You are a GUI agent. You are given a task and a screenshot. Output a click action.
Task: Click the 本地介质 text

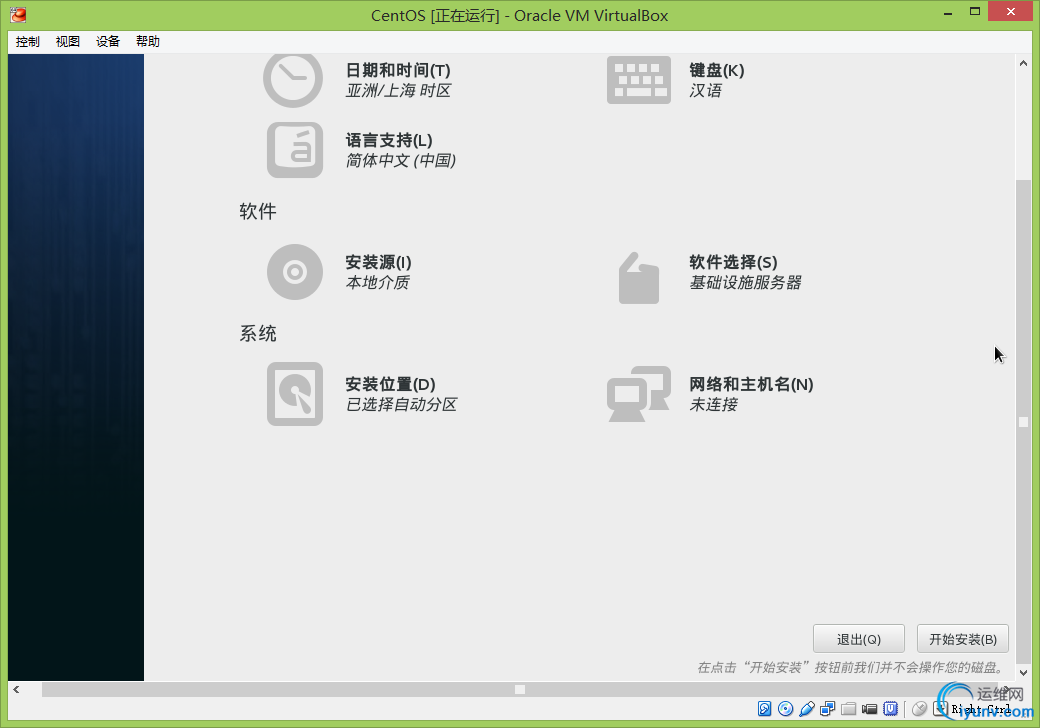[377, 283]
